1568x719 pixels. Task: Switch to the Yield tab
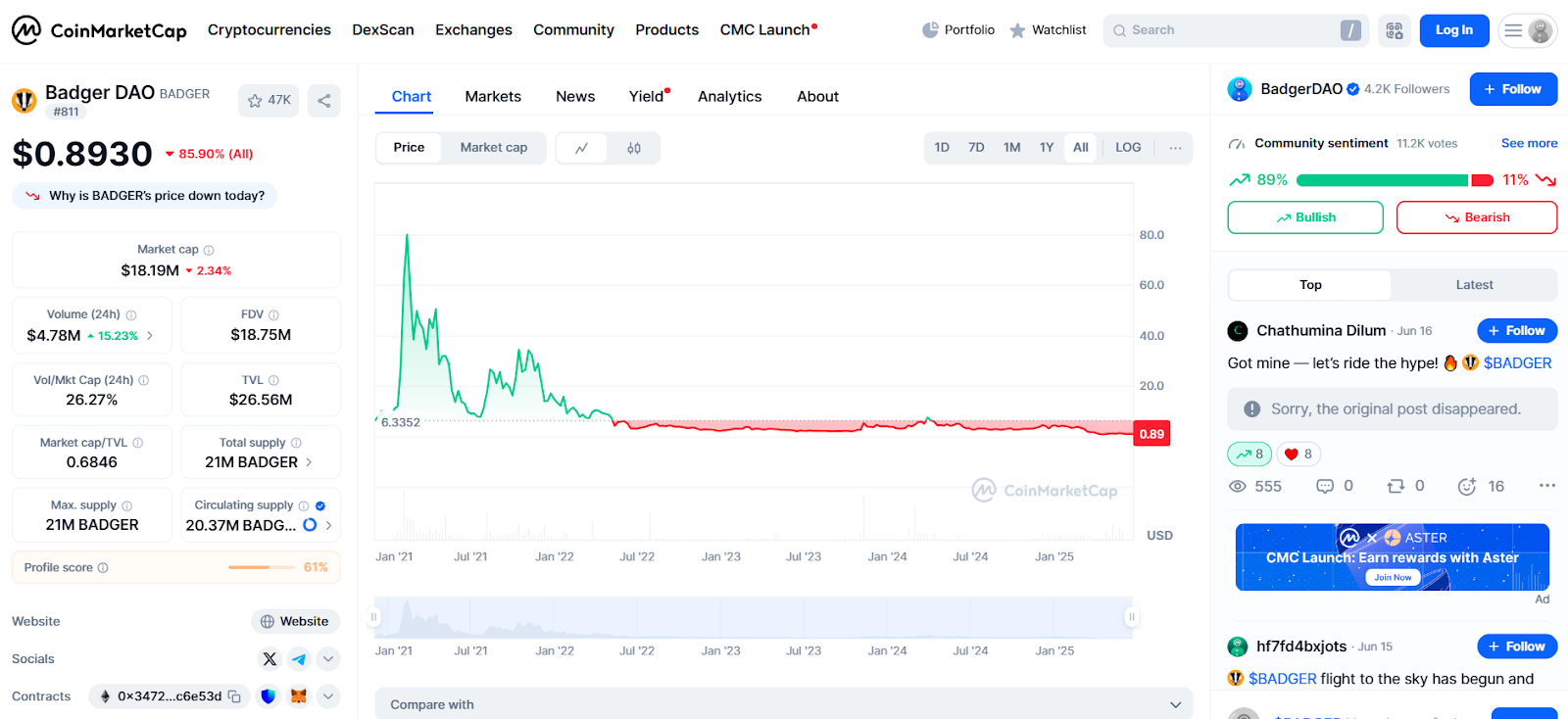[x=649, y=97]
